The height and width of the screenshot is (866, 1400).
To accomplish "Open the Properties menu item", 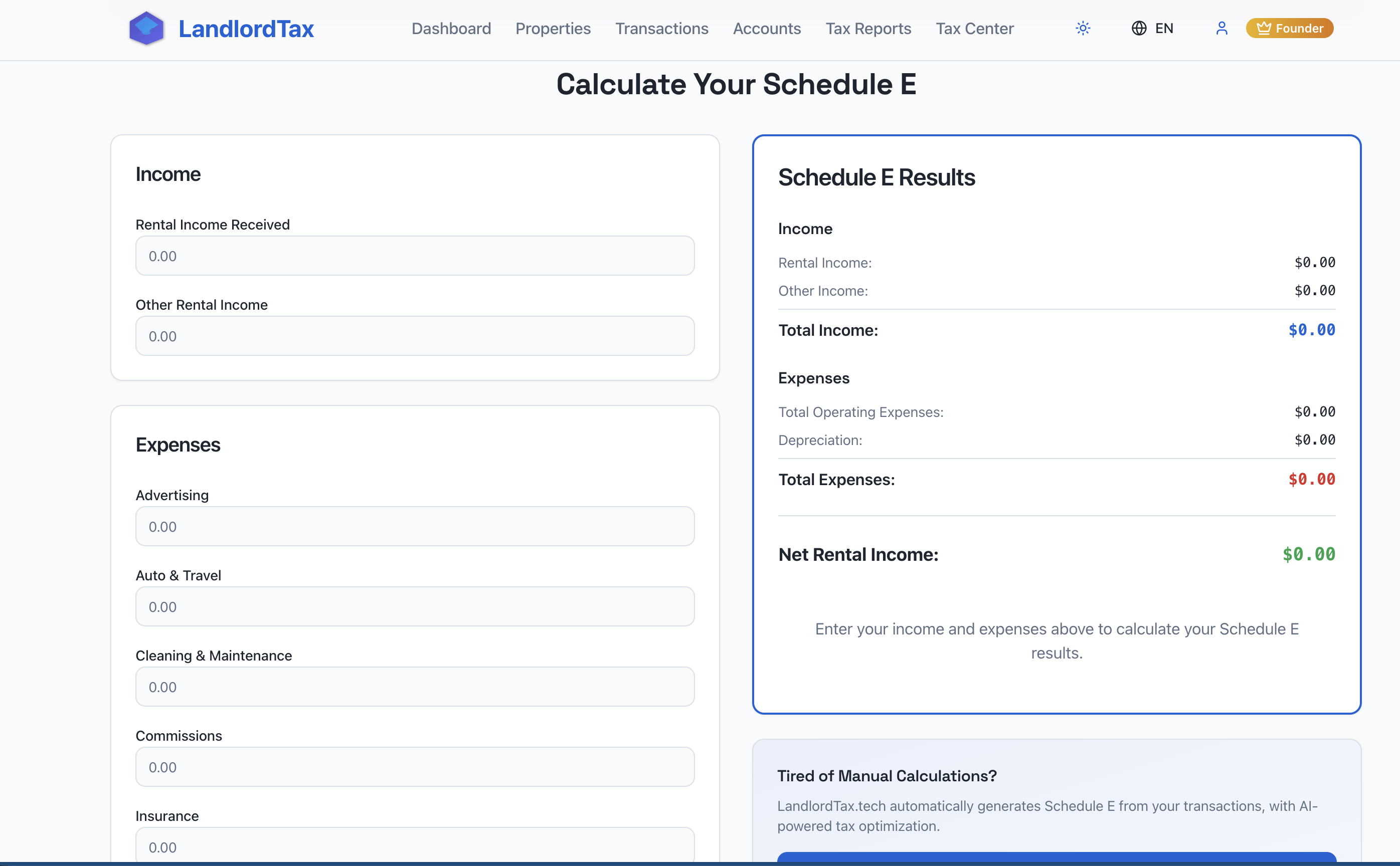I will (553, 29).
